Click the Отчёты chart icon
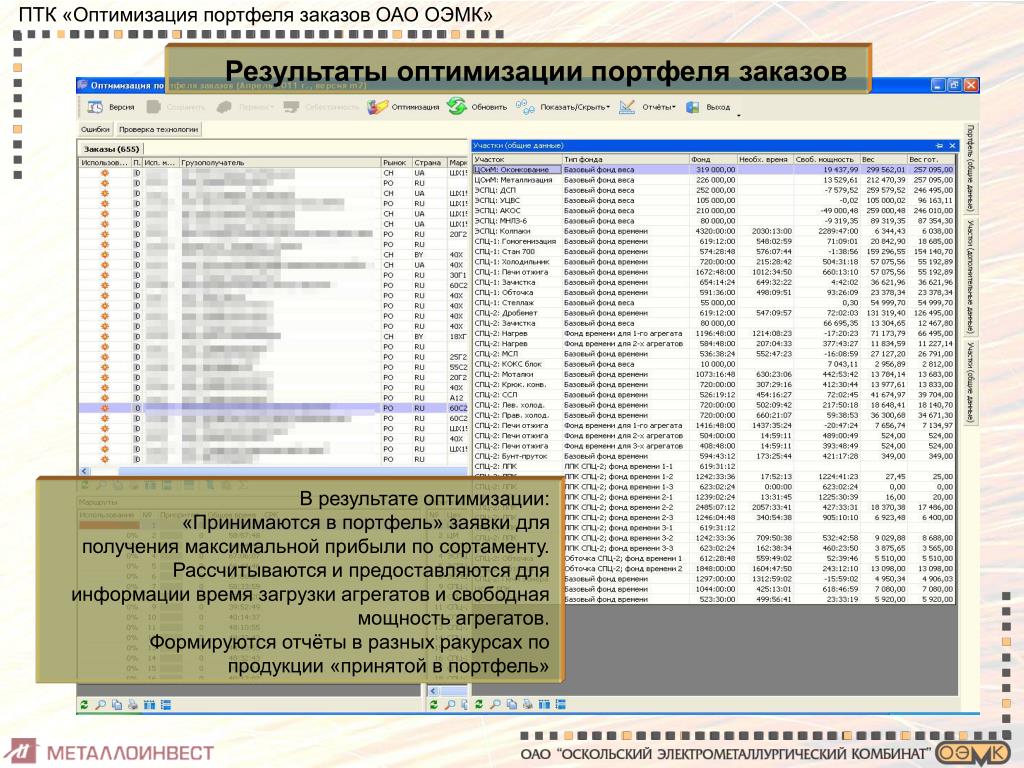Screen dimensions: 1024x768 (627, 107)
